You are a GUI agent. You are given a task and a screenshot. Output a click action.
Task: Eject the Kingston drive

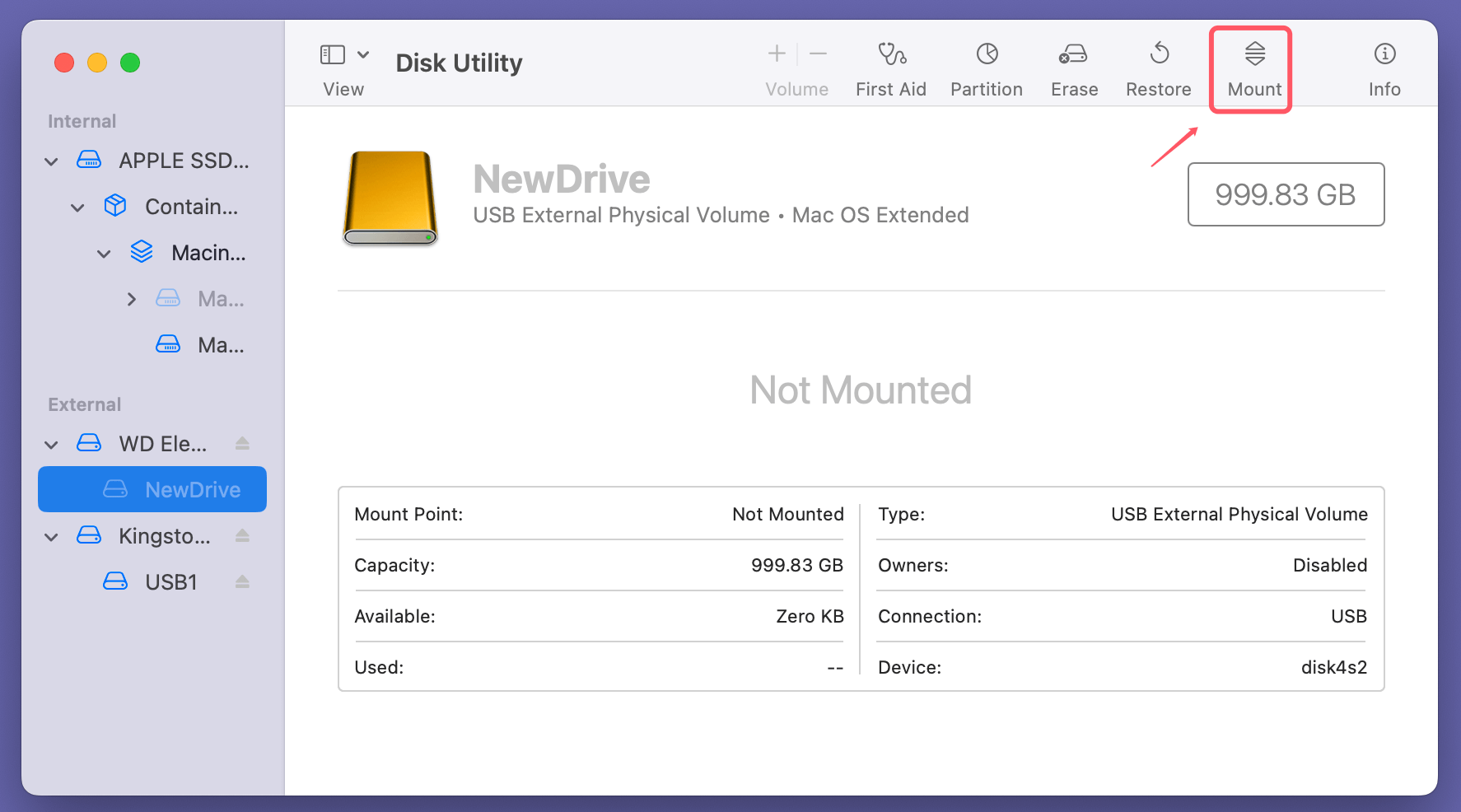[242, 536]
